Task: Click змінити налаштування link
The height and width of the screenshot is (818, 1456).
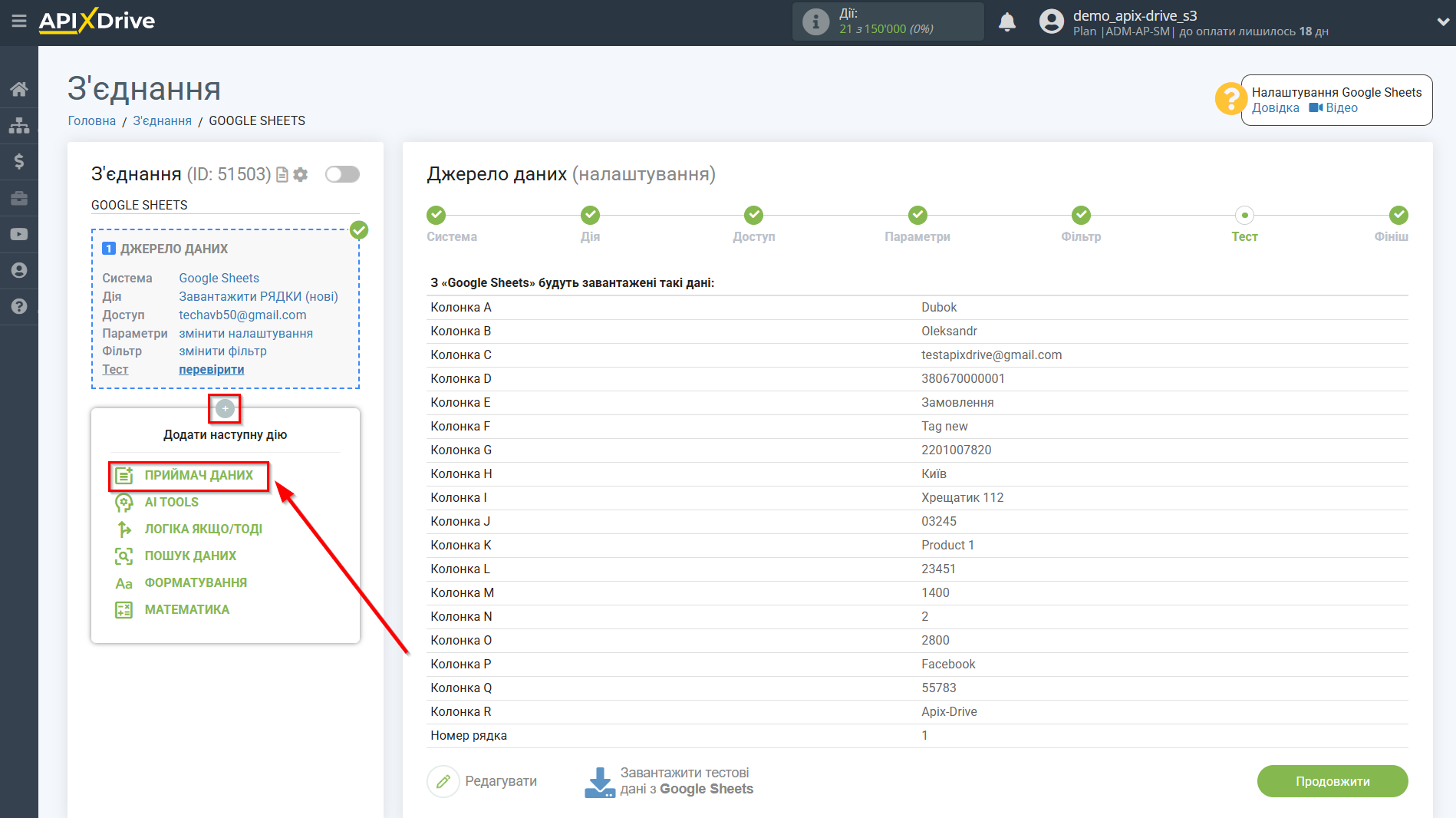Action: pyautogui.click(x=246, y=333)
